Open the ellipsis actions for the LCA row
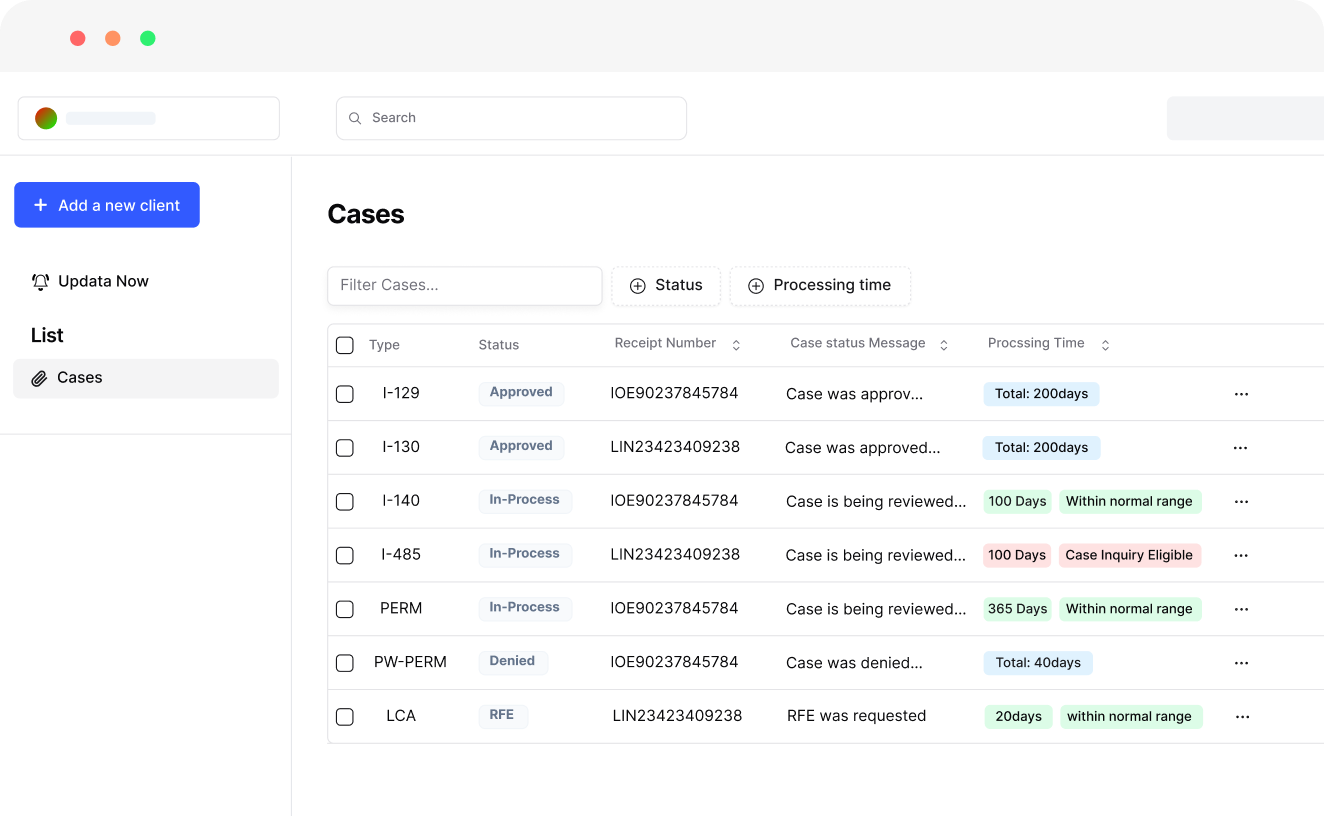Screen dimensions: 1324x816 [1242, 716]
